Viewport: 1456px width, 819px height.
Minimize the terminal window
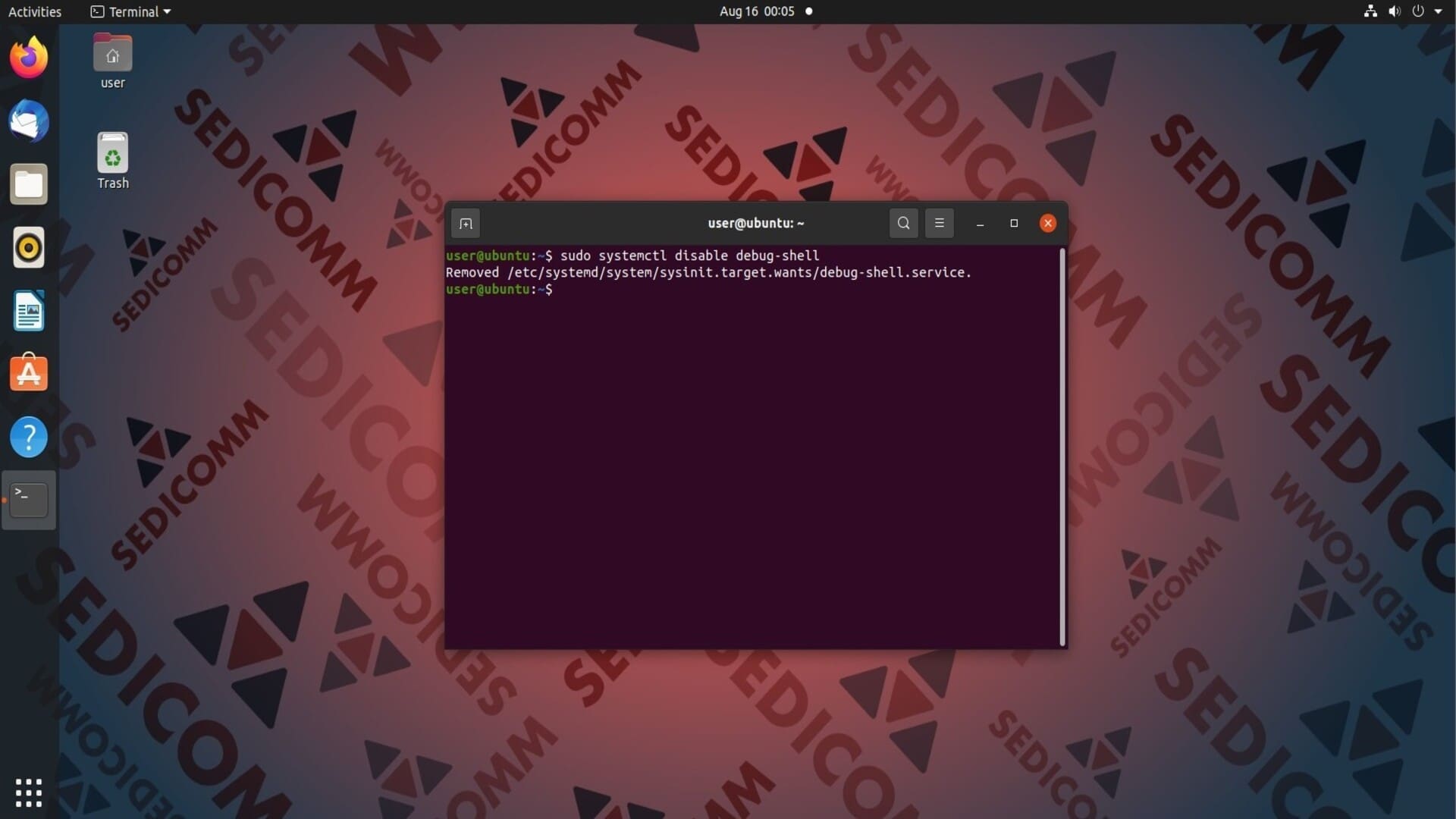(980, 223)
